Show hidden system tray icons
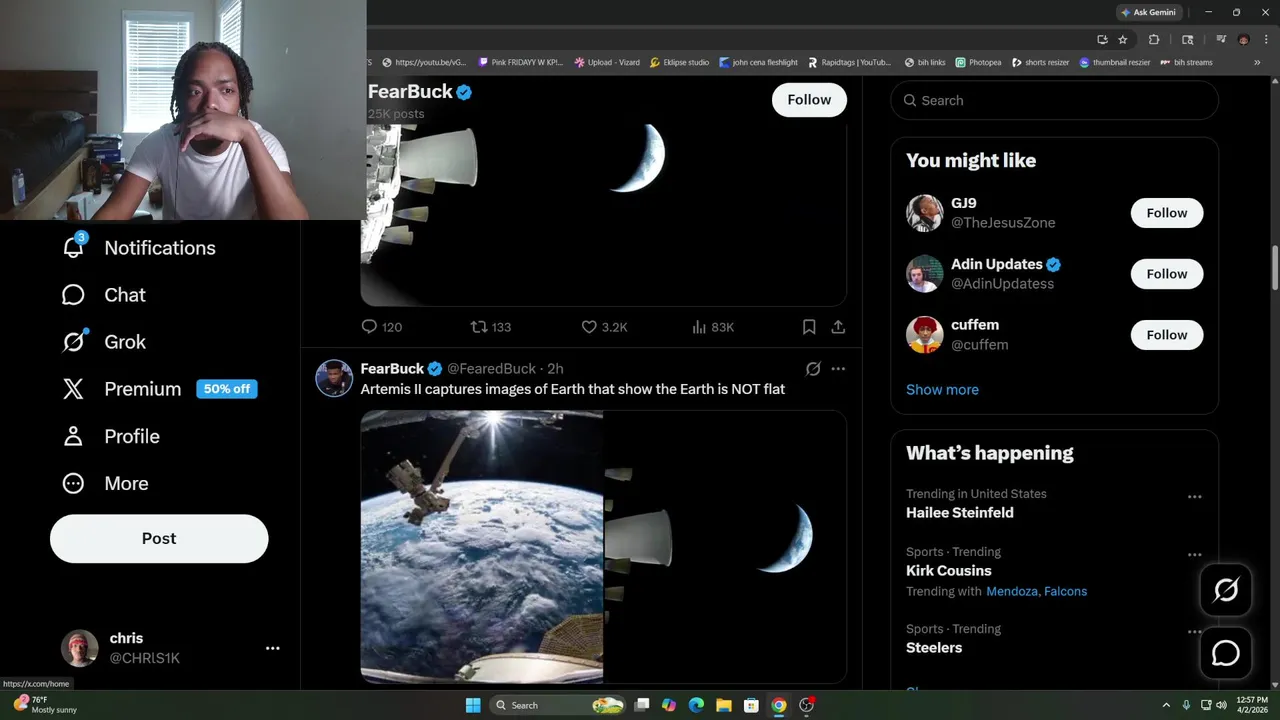Screen dimensions: 1280x720 point(1166,705)
